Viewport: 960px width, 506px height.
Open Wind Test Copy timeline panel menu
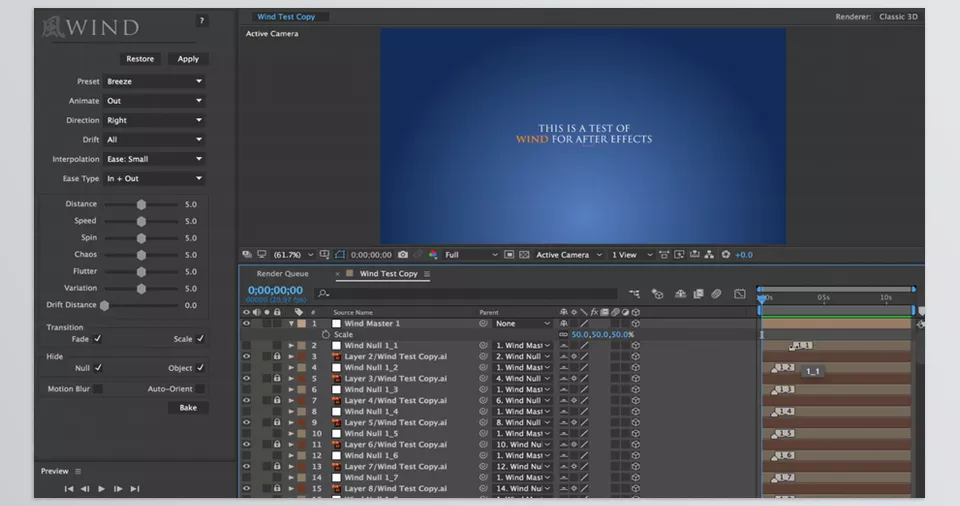[427, 274]
